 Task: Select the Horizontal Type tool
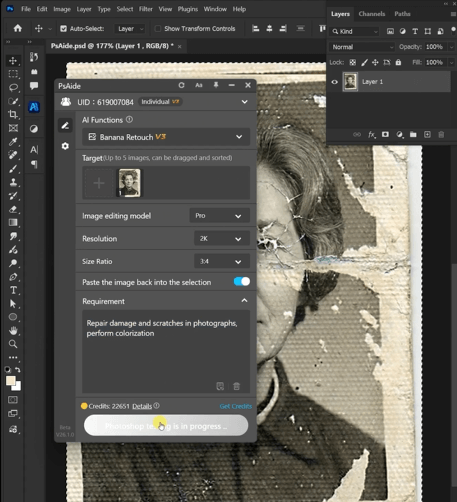point(13,290)
